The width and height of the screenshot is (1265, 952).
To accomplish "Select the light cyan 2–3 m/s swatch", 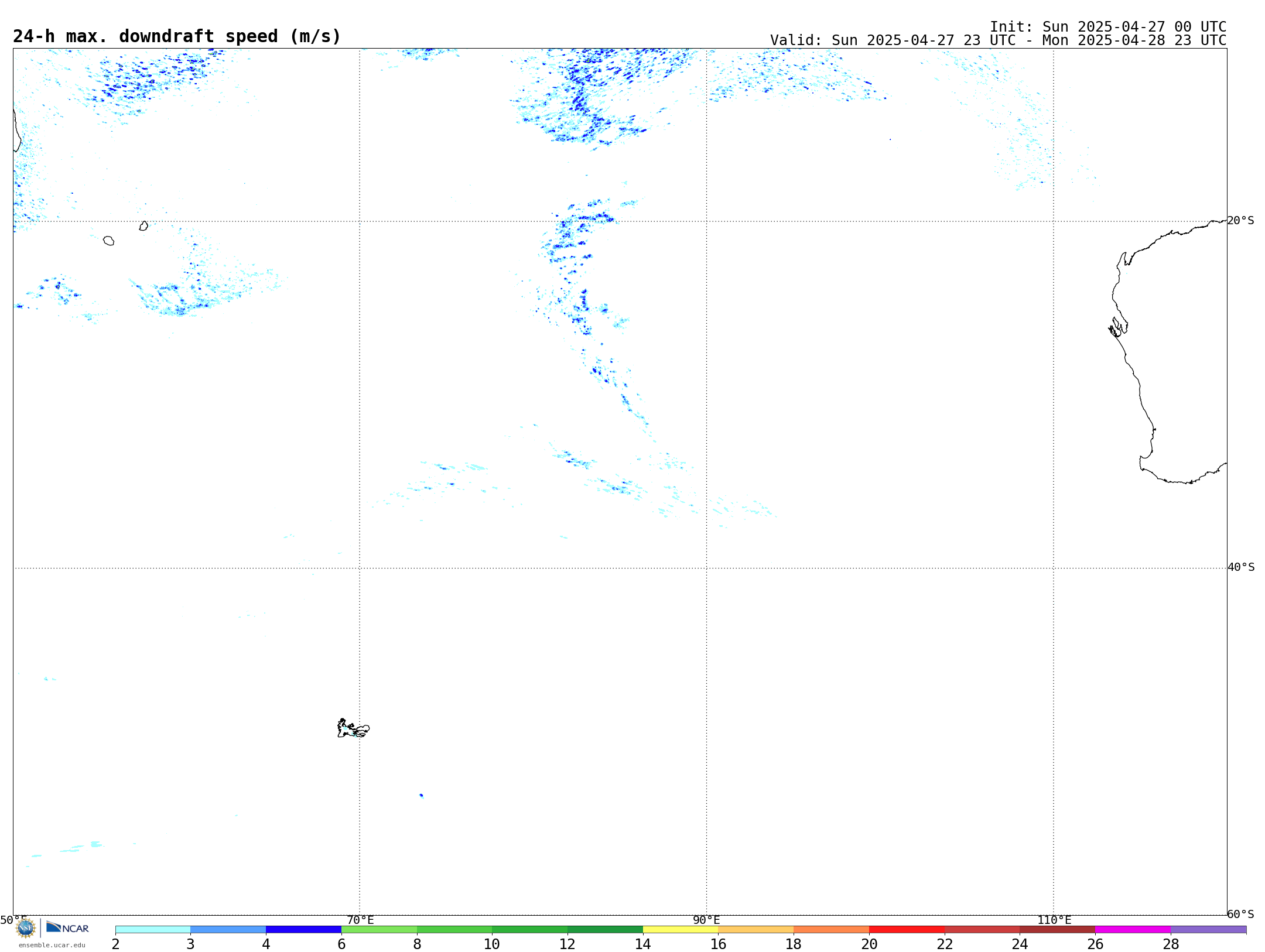I will point(153,930).
